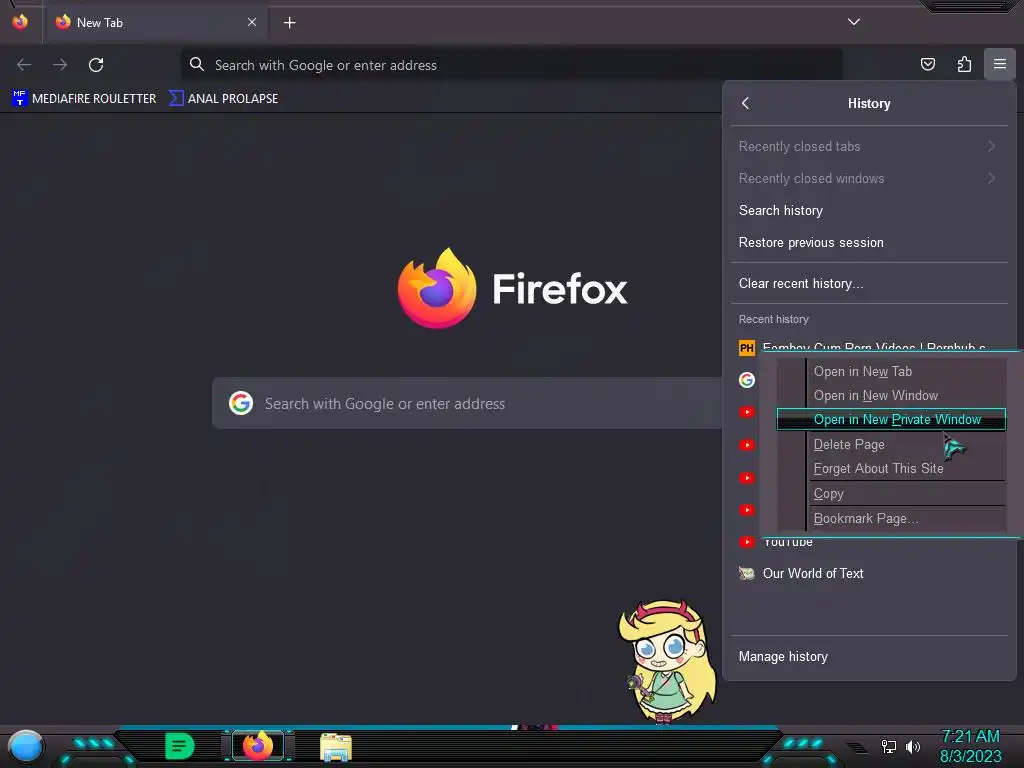Open Firefox View icon left of the tab
The image size is (1024, 768).
tap(20, 22)
